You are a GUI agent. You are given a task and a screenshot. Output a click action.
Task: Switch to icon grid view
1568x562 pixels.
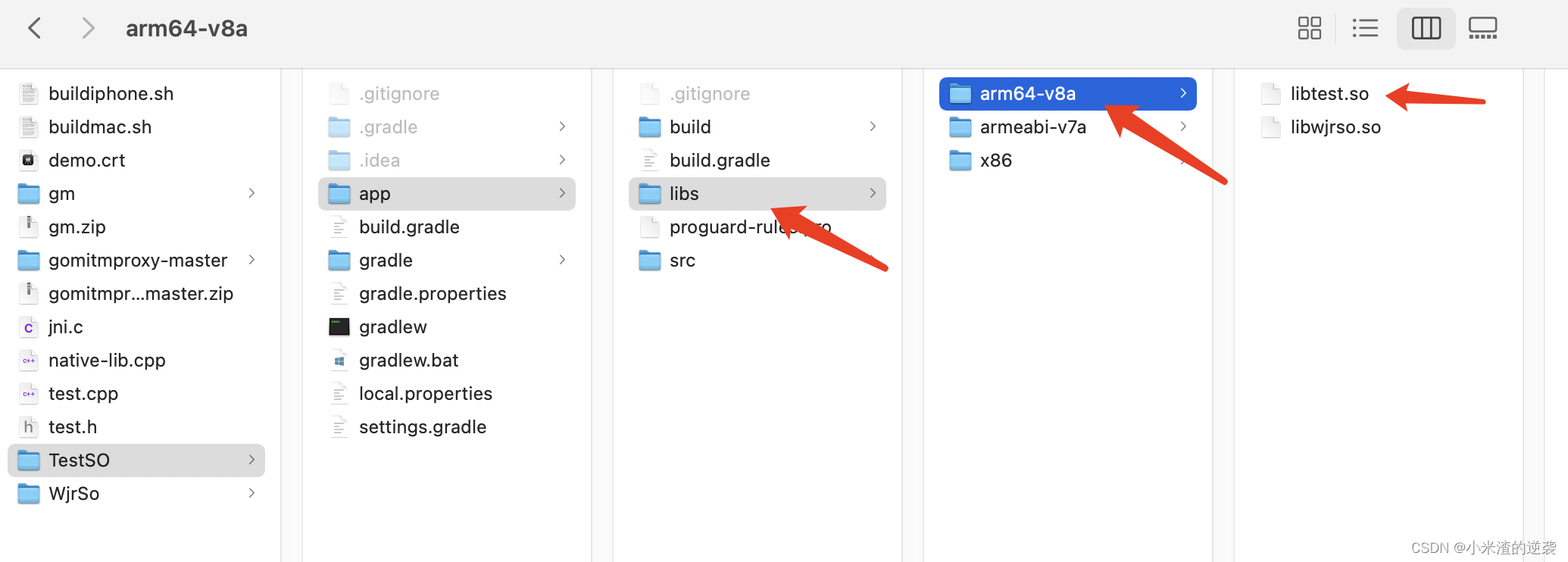(1310, 29)
